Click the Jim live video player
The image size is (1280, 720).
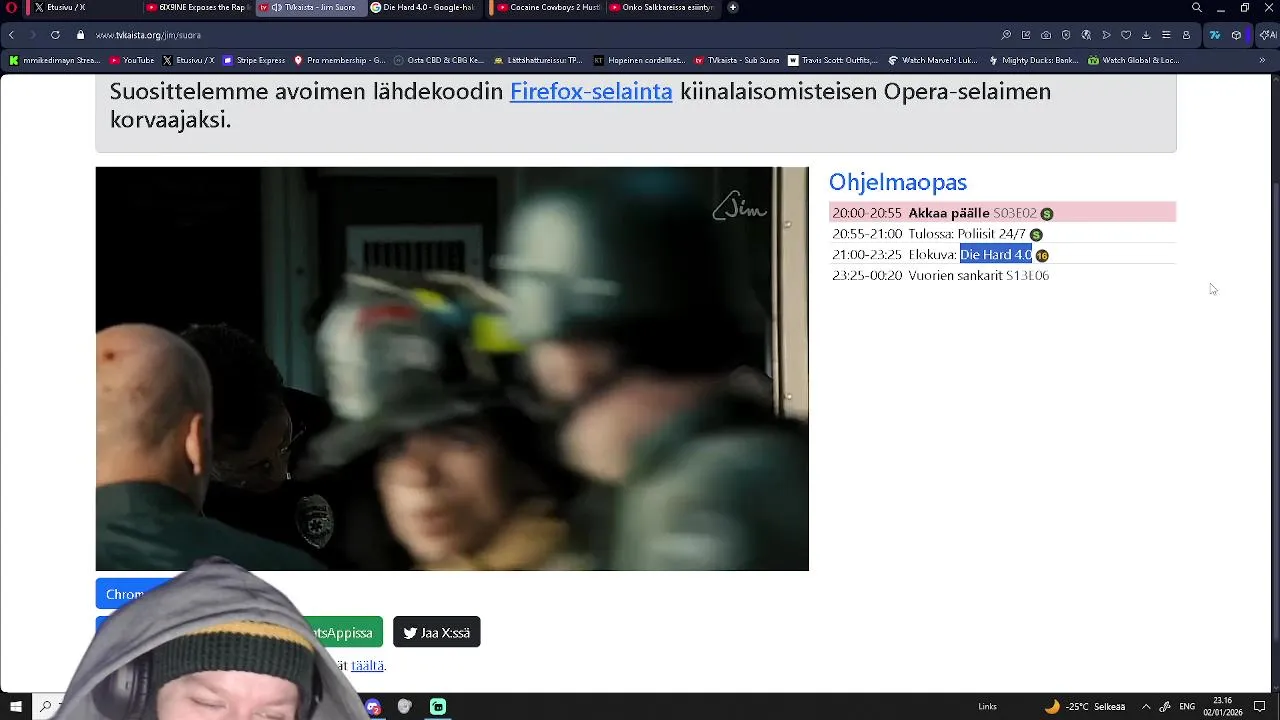[452, 369]
